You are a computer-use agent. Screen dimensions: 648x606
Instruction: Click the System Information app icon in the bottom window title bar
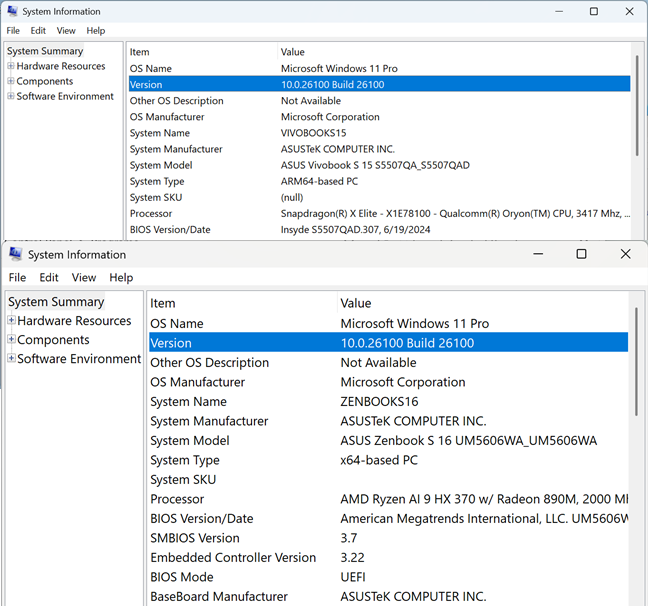coord(15,254)
